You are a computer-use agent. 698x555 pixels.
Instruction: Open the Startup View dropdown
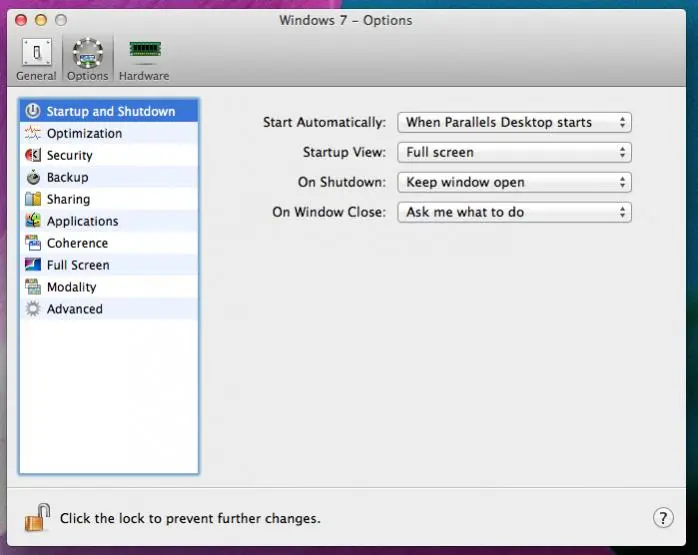tap(514, 152)
